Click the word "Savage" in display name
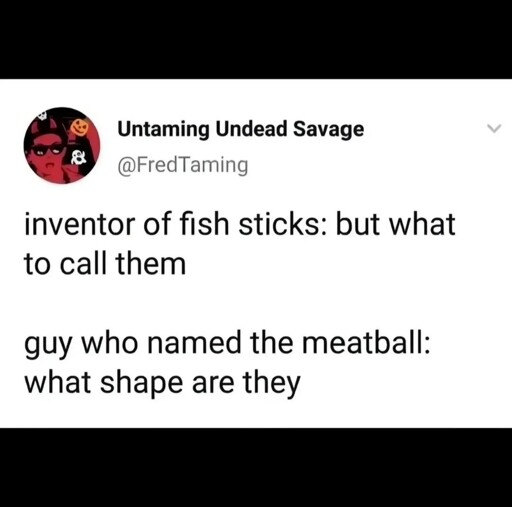This screenshot has height=507, width=512. [x=328, y=130]
